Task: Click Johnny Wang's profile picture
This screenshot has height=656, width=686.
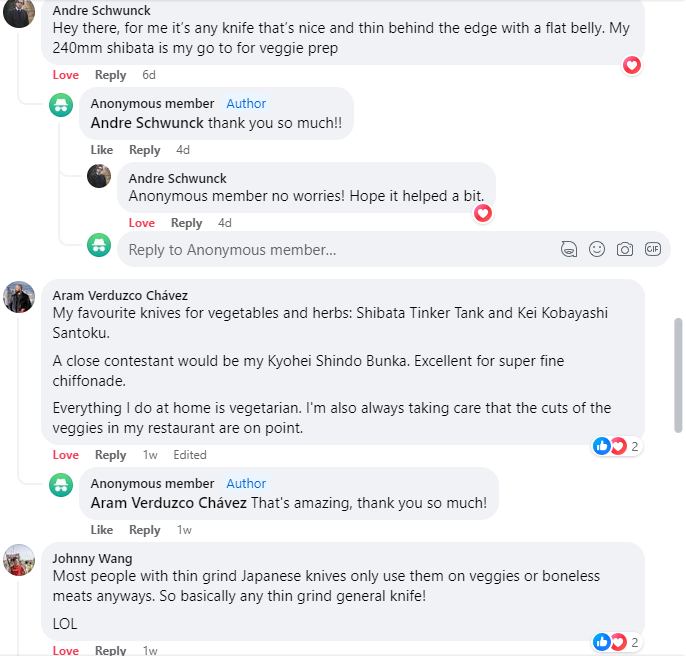Action: coord(20,561)
